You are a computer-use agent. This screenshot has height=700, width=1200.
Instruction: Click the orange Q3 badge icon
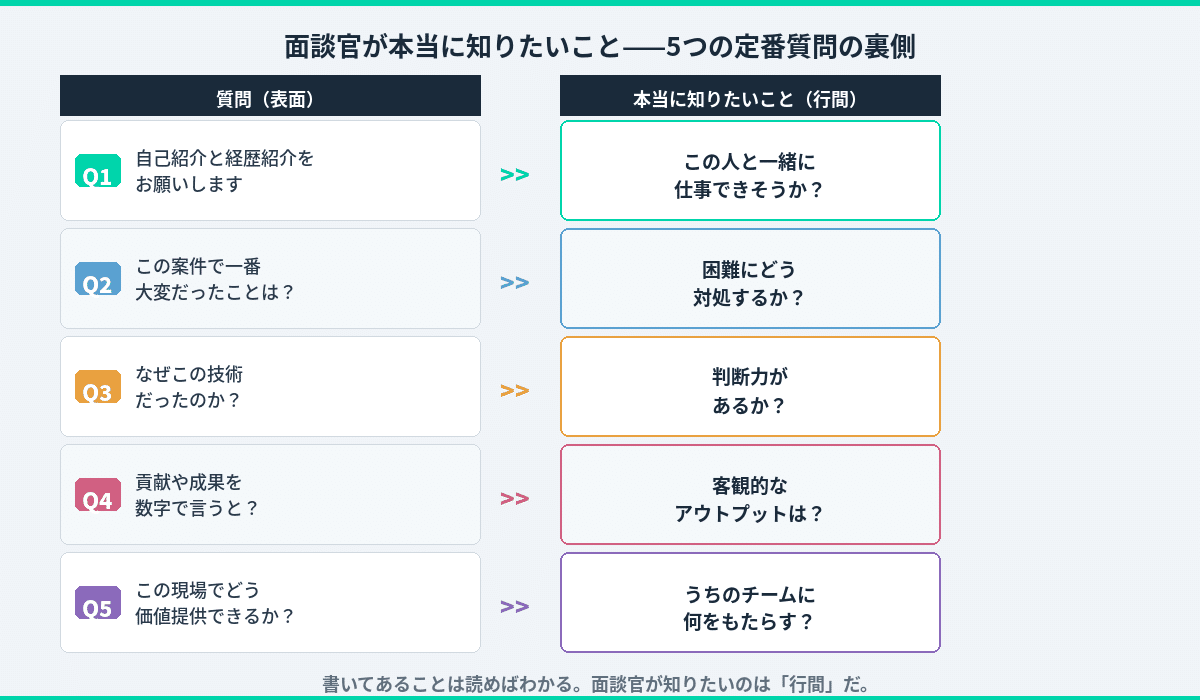tap(97, 387)
